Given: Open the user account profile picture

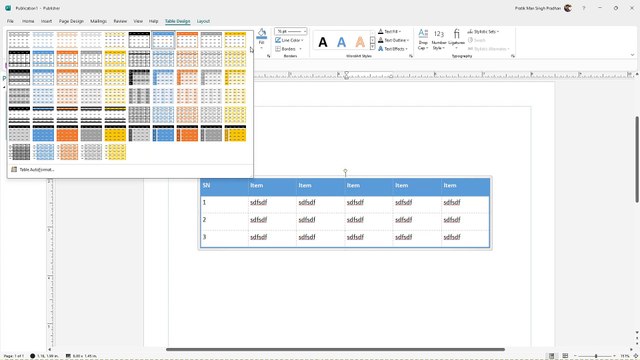Looking at the screenshot, I should pos(568,8).
